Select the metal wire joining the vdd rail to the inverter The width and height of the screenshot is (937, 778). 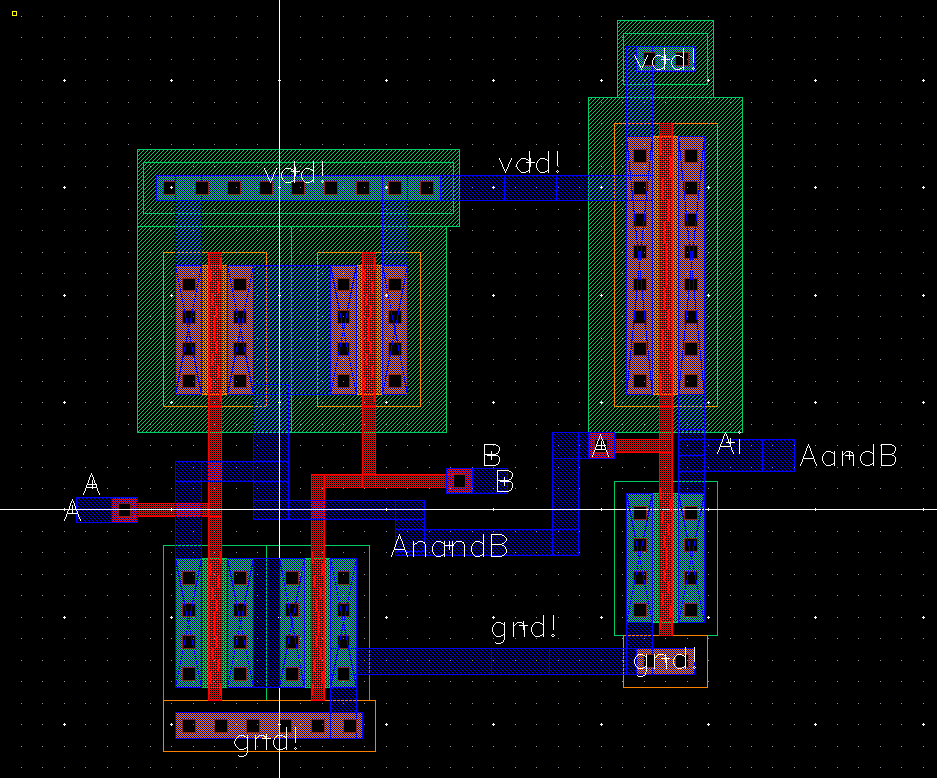click(534, 188)
